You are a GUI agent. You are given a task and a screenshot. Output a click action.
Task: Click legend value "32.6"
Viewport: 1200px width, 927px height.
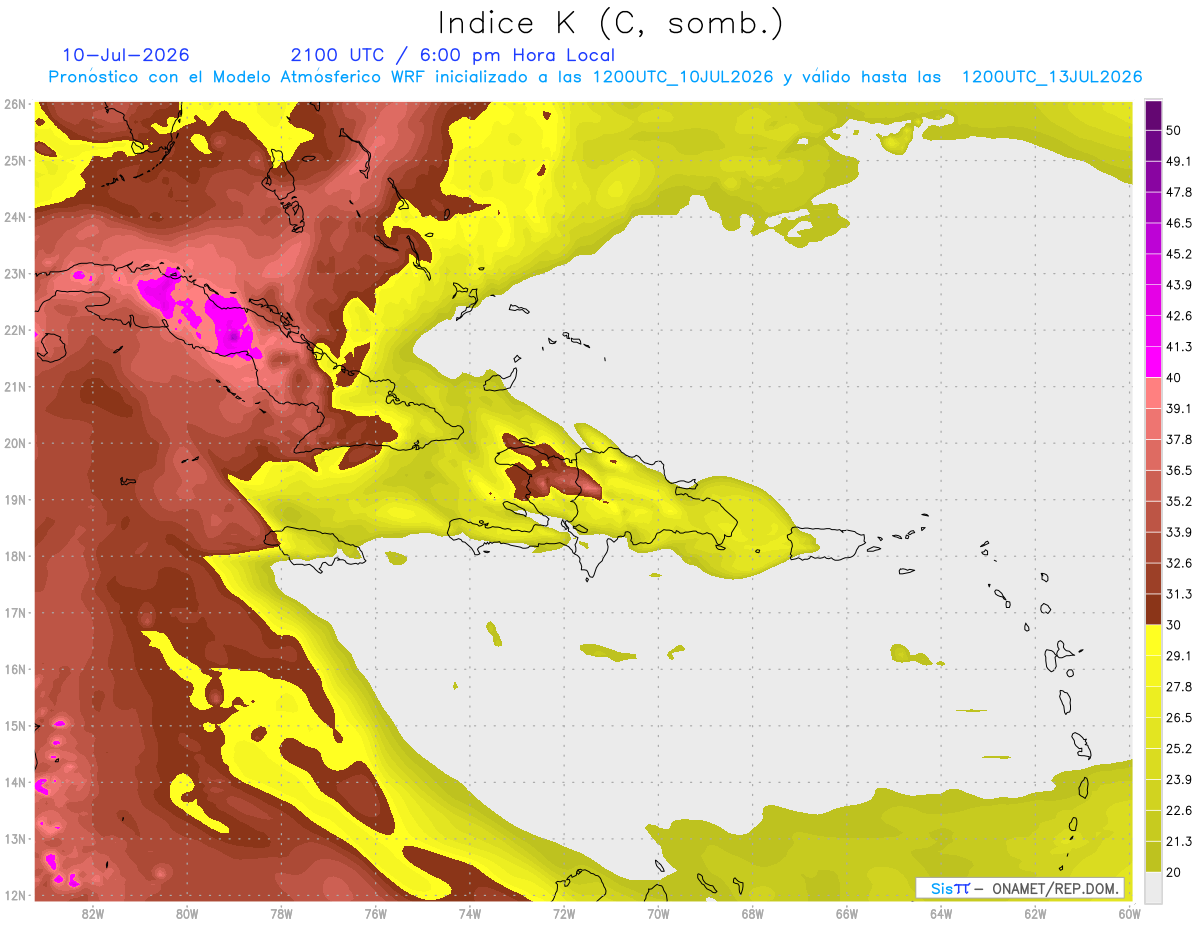pyautogui.click(x=1179, y=563)
